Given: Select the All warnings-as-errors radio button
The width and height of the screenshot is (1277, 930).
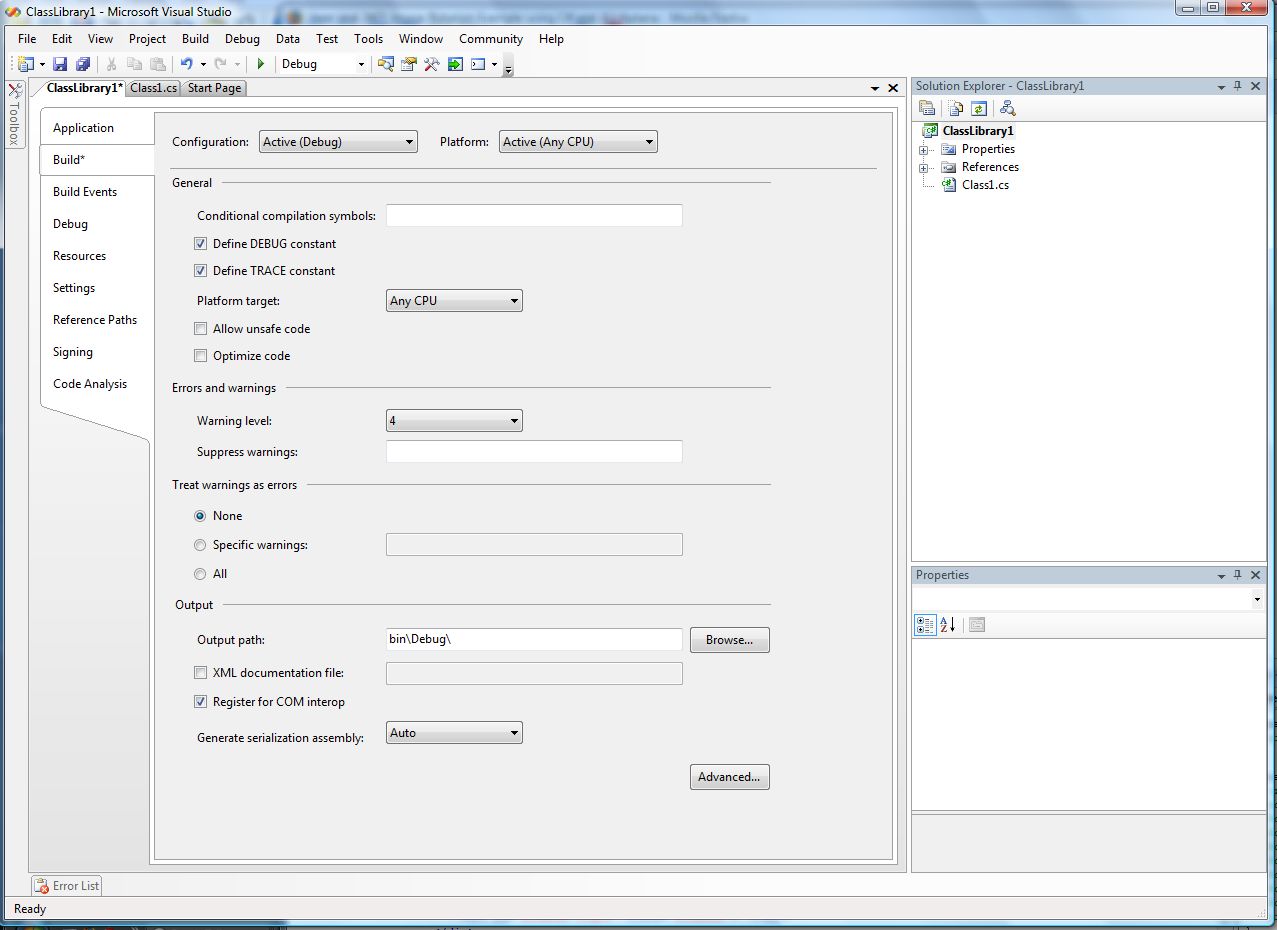Looking at the screenshot, I should click(x=200, y=574).
